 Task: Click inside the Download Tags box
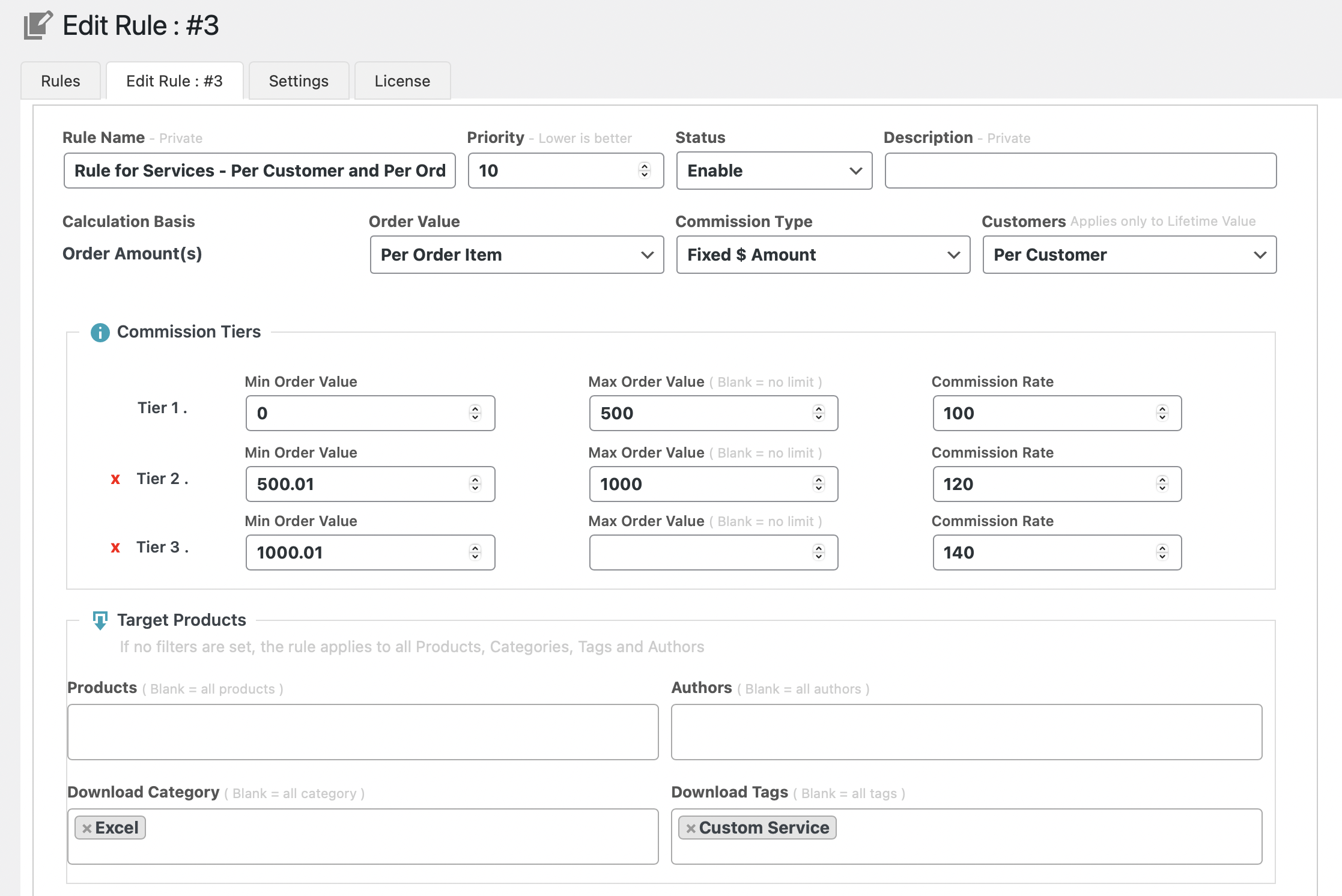click(x=967, y=837)
